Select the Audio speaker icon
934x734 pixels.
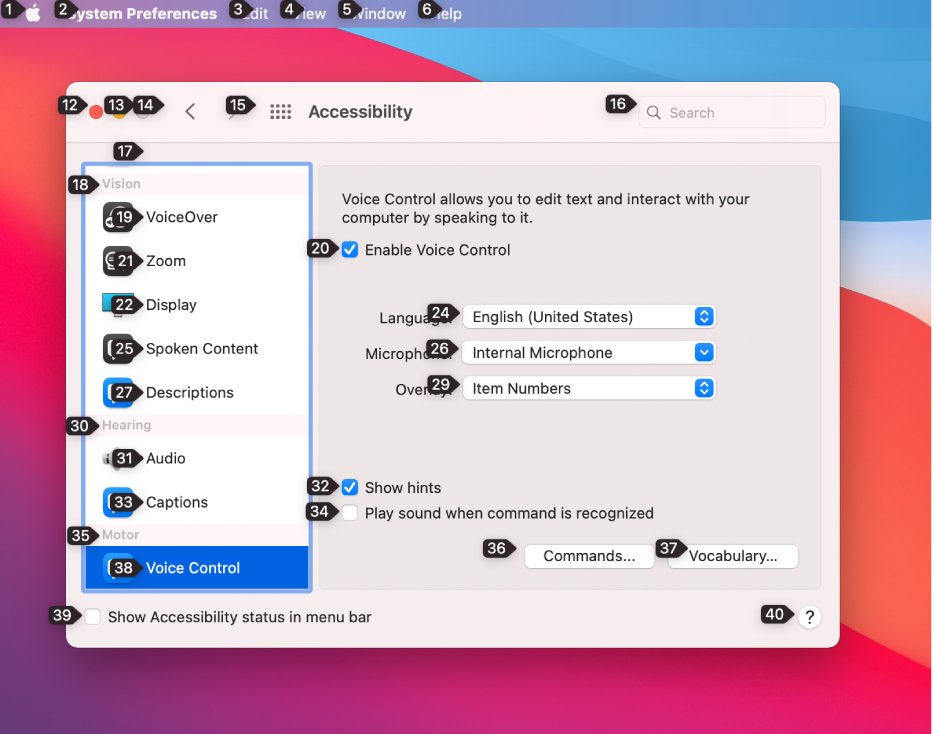tap(117, 458)
